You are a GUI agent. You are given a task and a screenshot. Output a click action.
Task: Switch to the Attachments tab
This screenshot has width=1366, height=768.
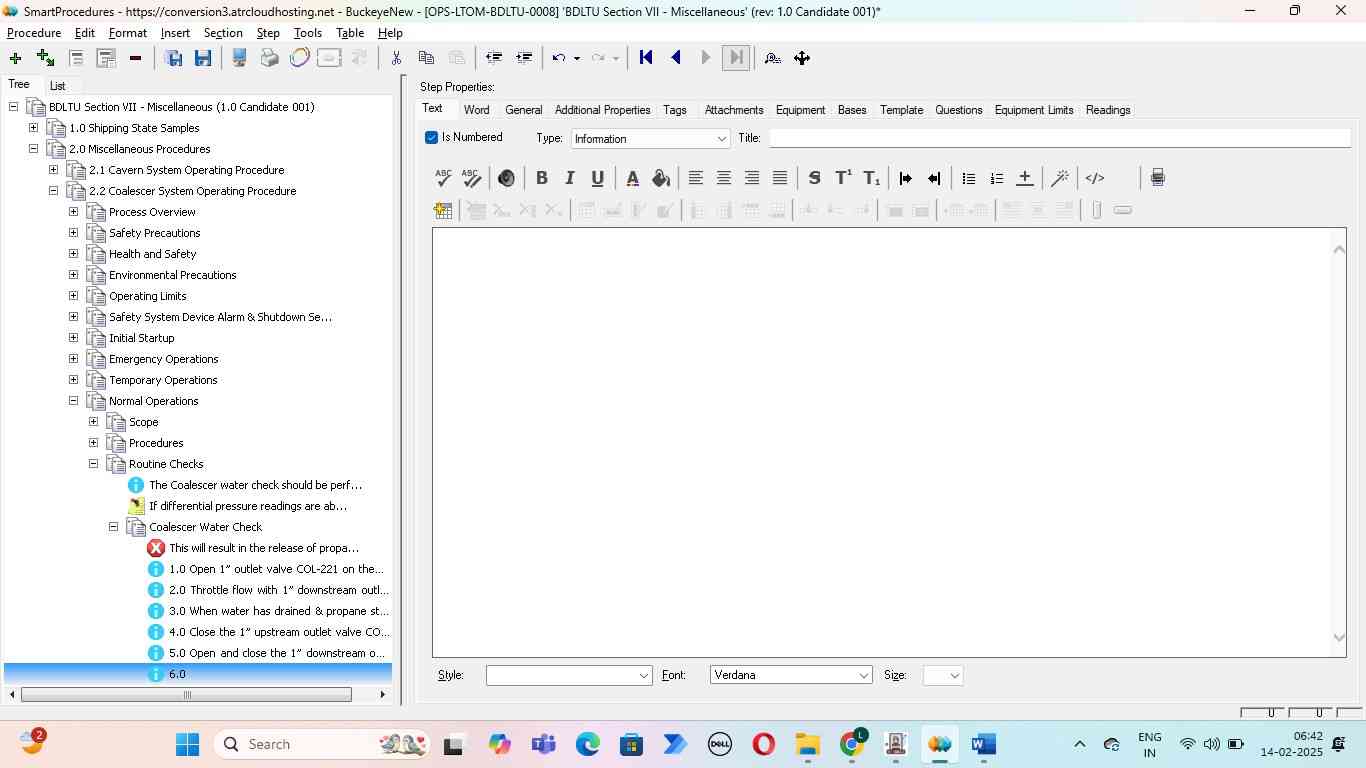[733, 110]
